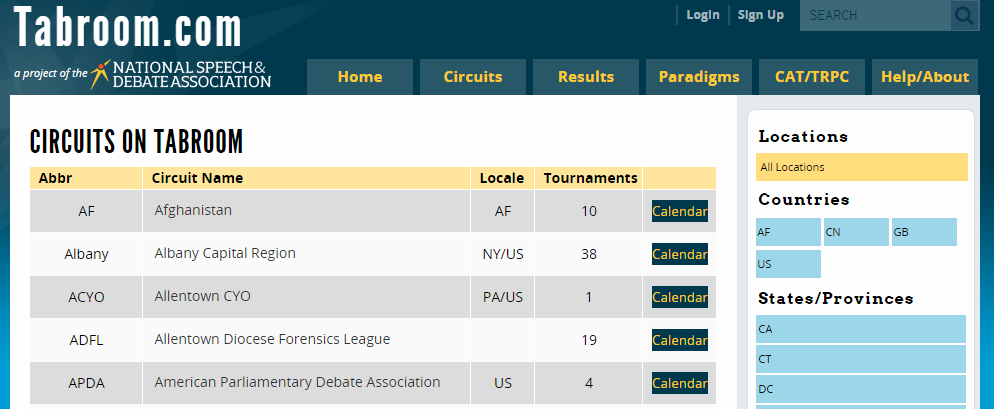This screenshot has width=994, height=409.
Task: Open the Paradigms tab
Action: tap(699, 77)
